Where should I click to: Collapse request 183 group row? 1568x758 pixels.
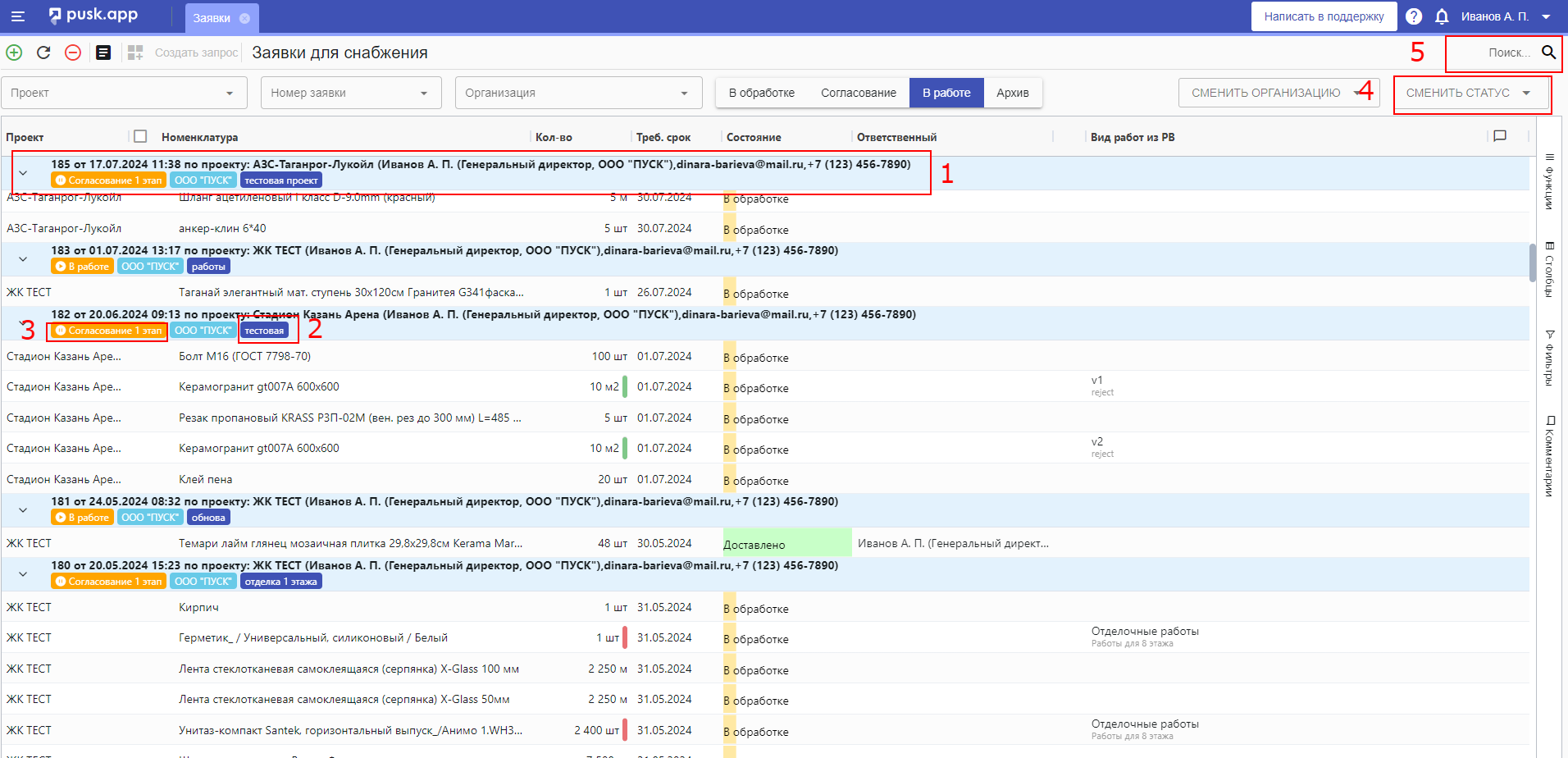[x=23, y=259]
